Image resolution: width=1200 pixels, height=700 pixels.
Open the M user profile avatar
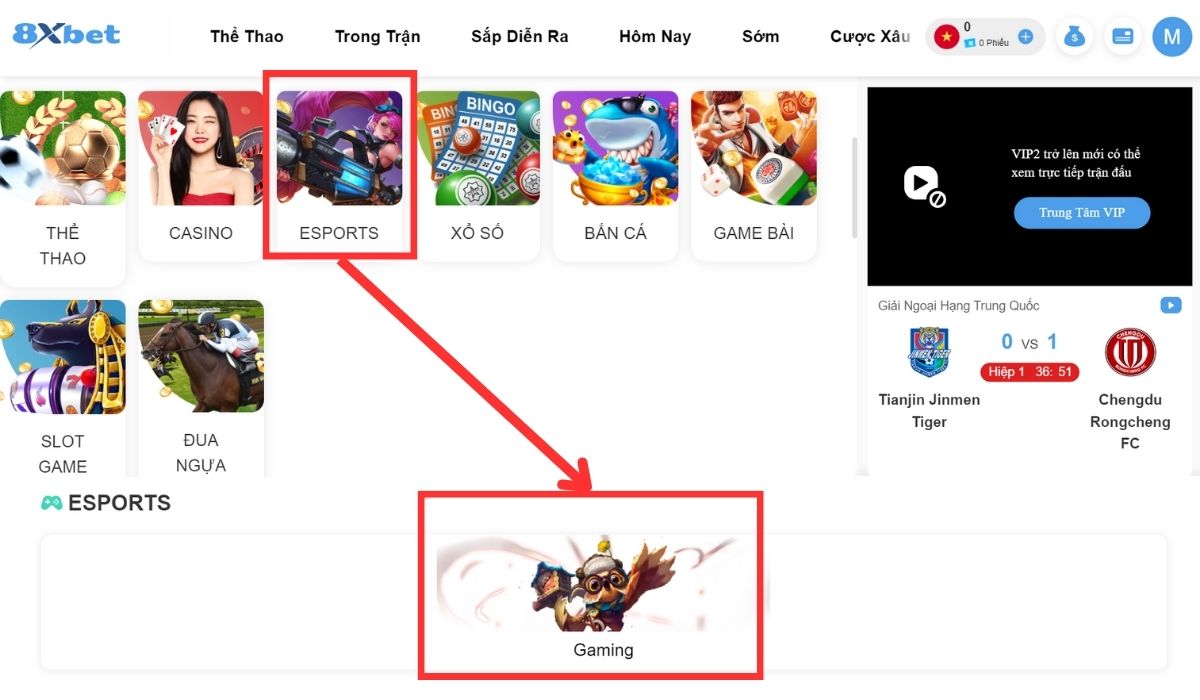pyautogui.click(x=1172, y=37)
